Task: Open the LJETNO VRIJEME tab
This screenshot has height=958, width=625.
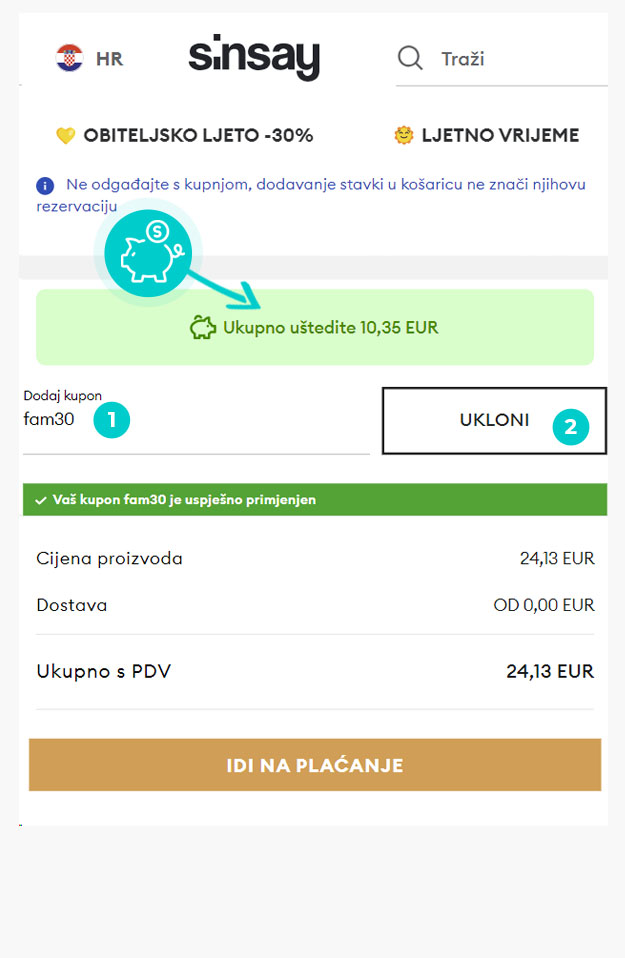Action: [487, 135]
